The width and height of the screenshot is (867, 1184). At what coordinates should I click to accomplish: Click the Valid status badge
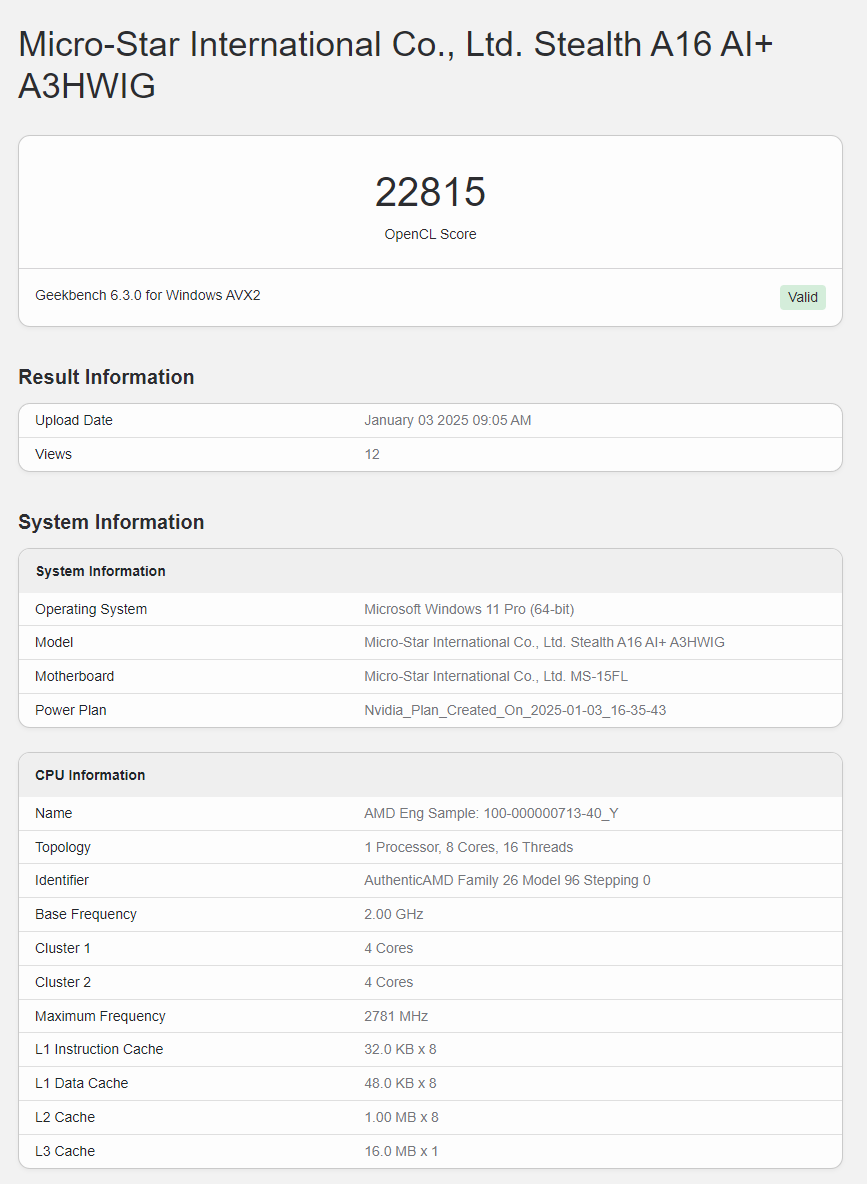click(803, 297)
